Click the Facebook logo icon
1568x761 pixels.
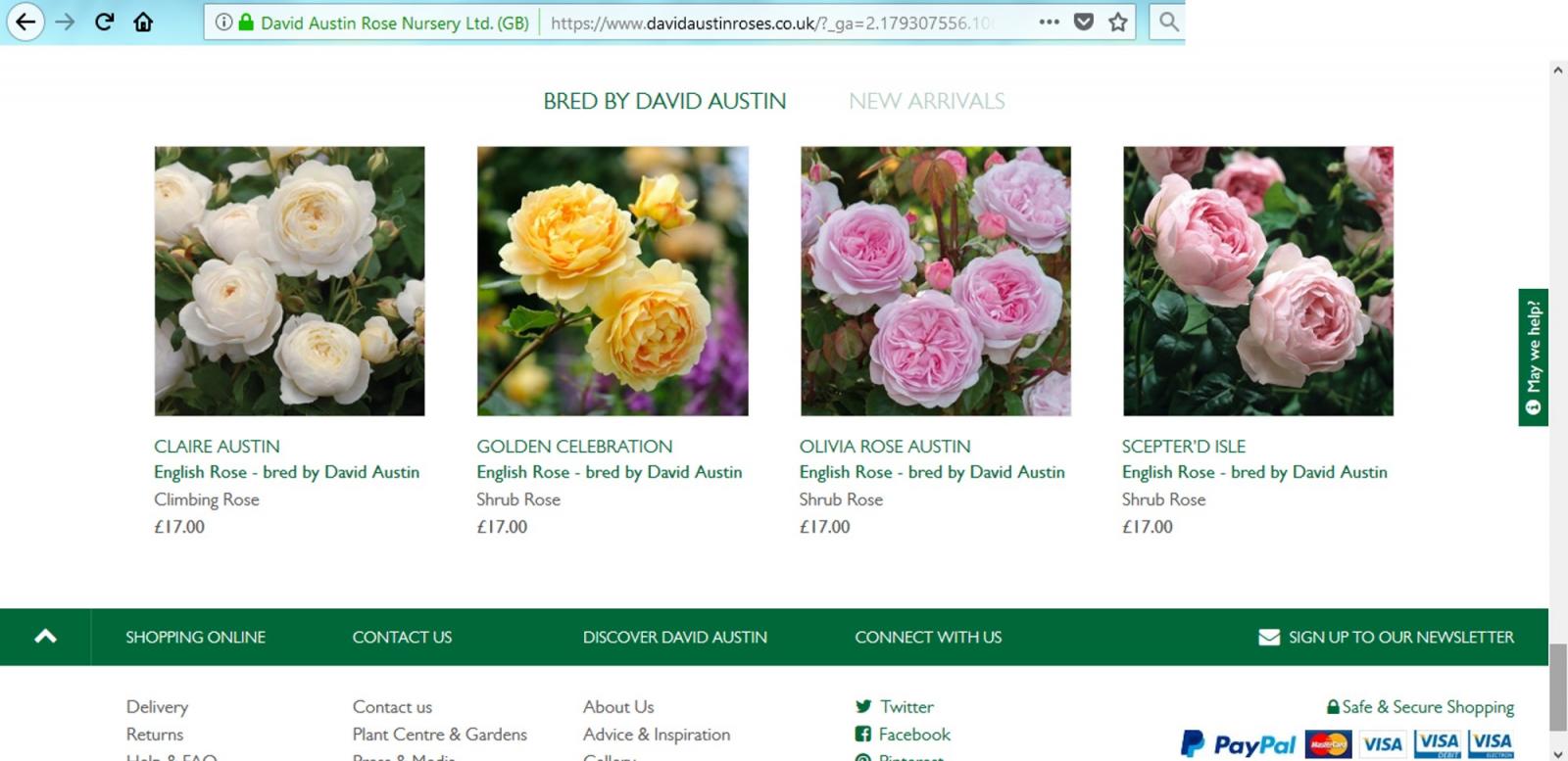(862, 734)
